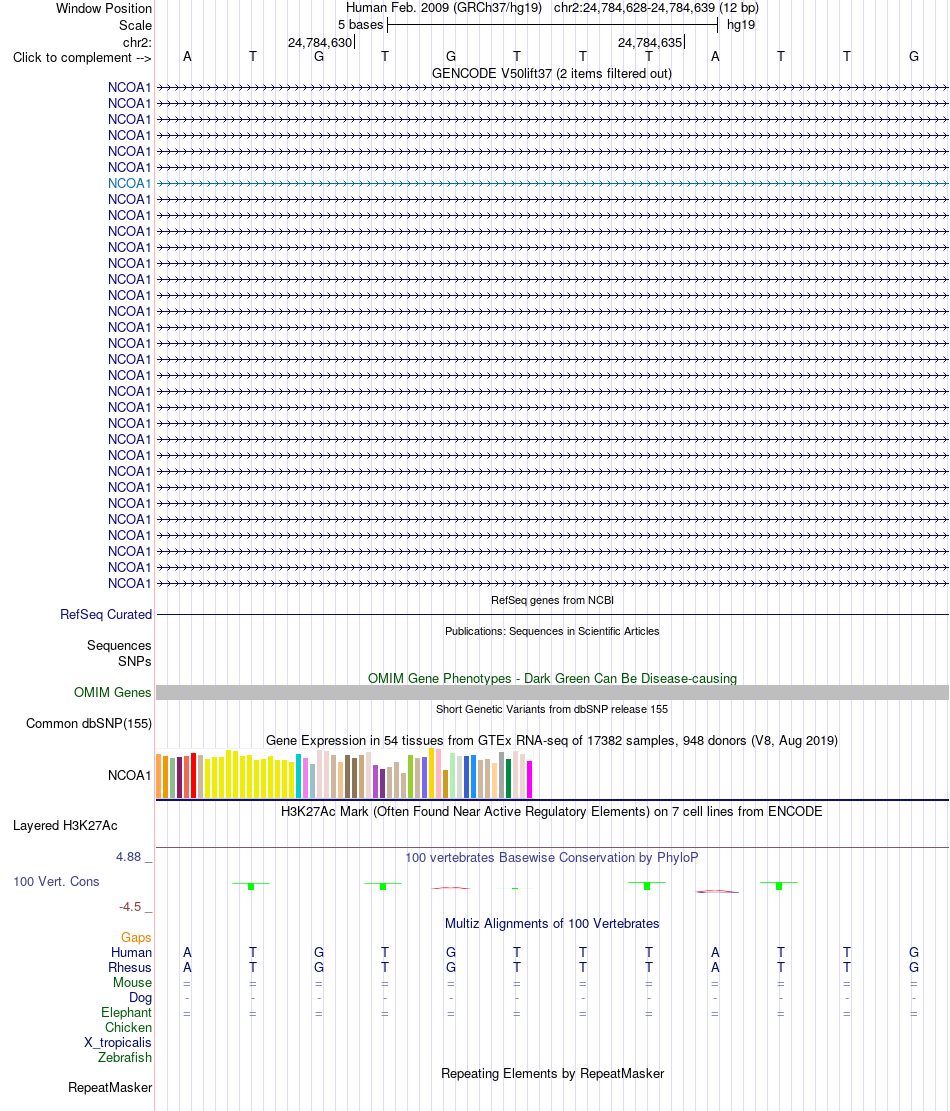
Task: Click the Human alignment row label
Action: pyautogui.click(x=131, y=952)
